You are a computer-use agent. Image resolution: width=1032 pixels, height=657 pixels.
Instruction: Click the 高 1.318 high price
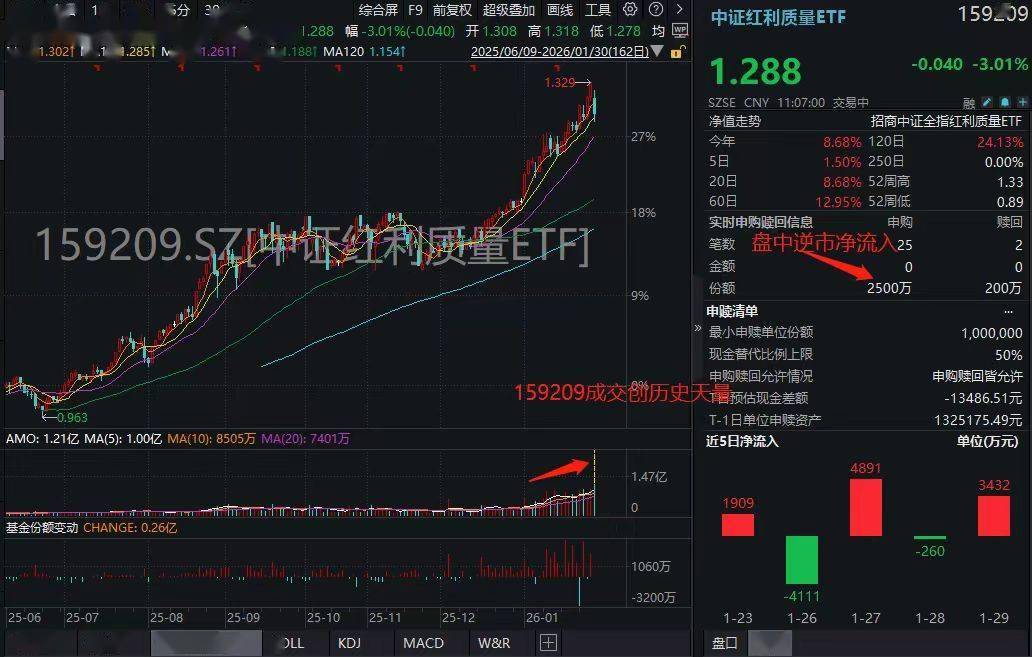[553, 31]
